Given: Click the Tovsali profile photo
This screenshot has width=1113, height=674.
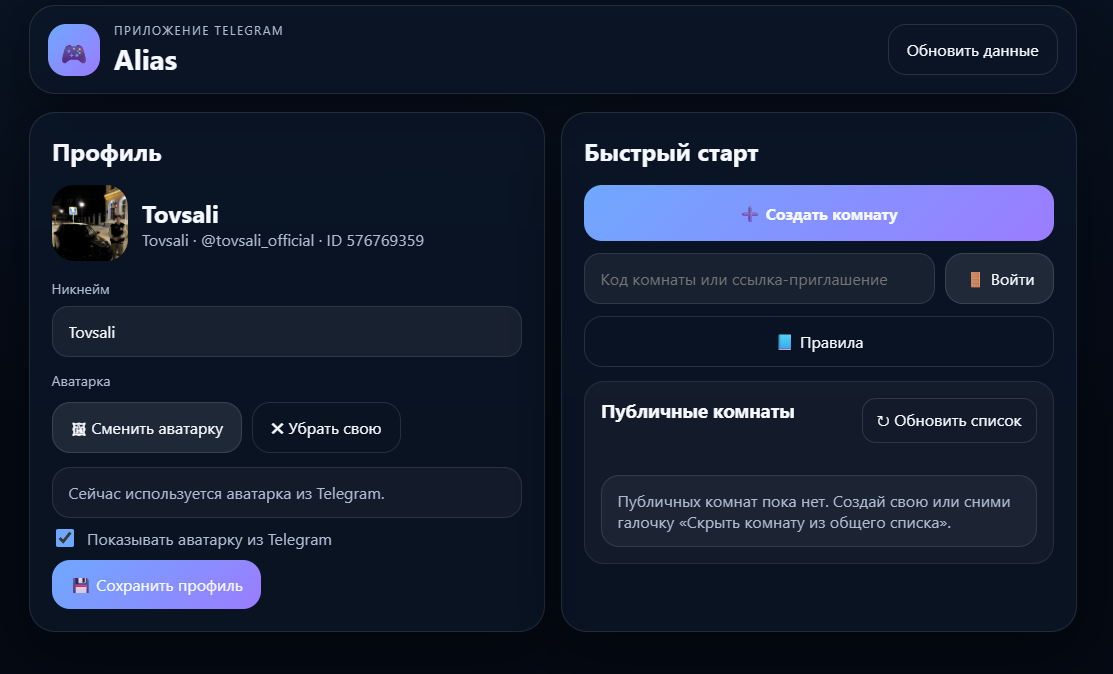Looking at the screenshot, I should [x=90, y=222].
